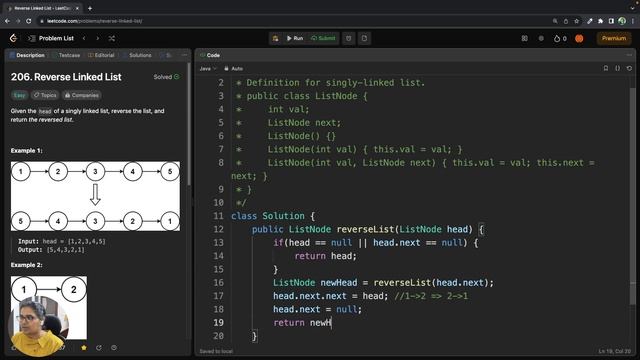The width and height of the screenshot is (640, 360).
Task: Click the share icon next to the star
Action: pos(99,348)
